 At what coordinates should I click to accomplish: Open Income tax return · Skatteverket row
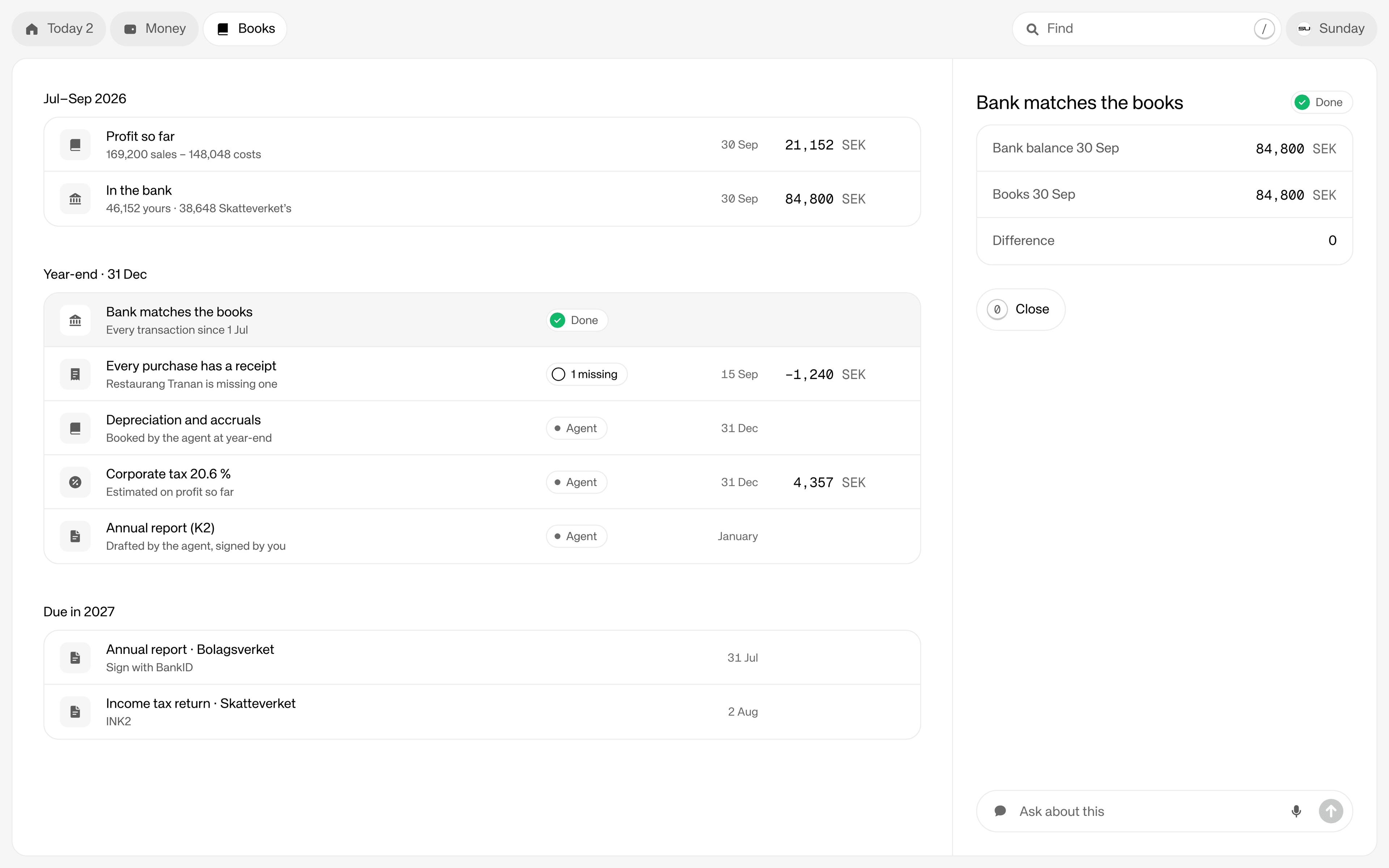tap(482, 712)
